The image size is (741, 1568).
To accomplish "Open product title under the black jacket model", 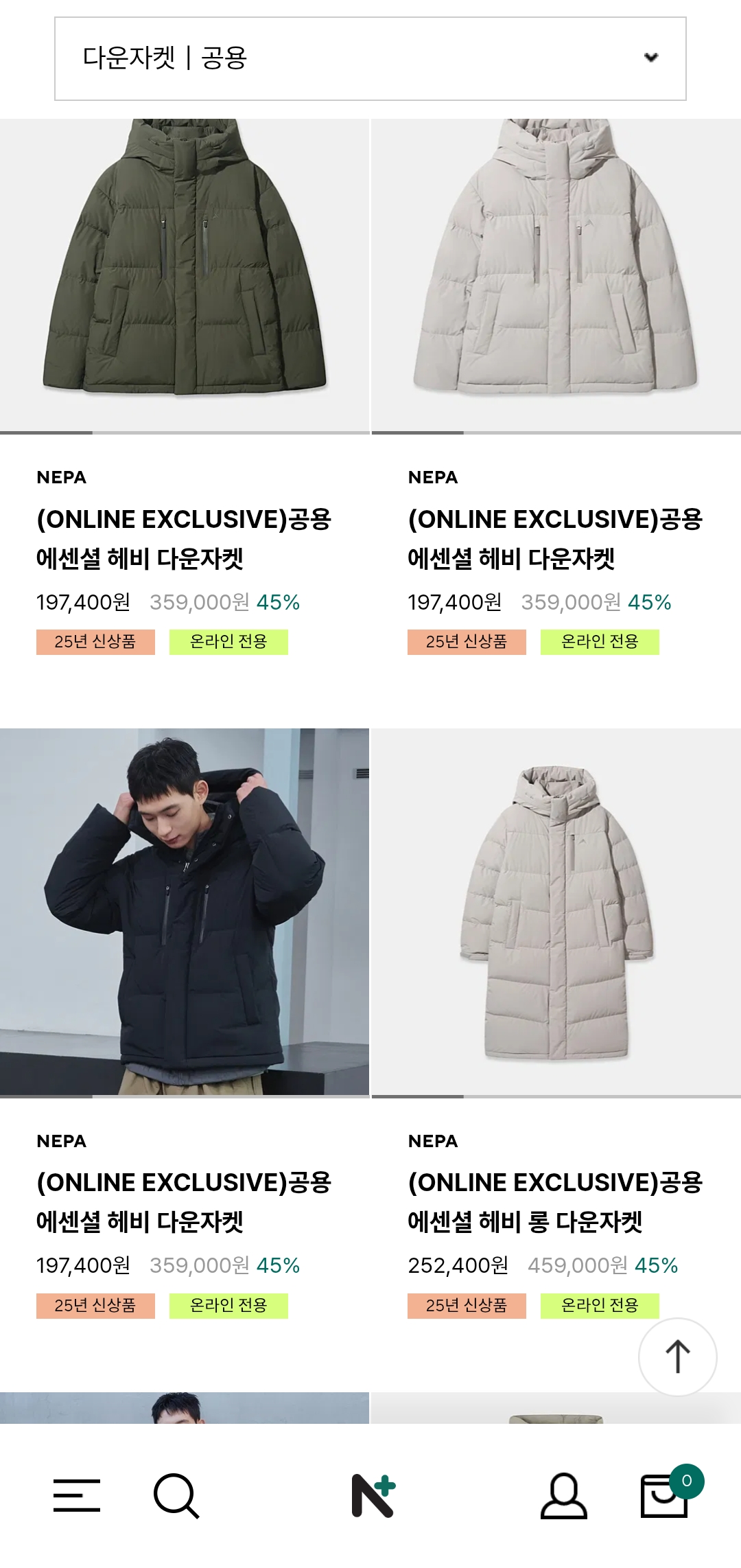I will click(184, 1202).
